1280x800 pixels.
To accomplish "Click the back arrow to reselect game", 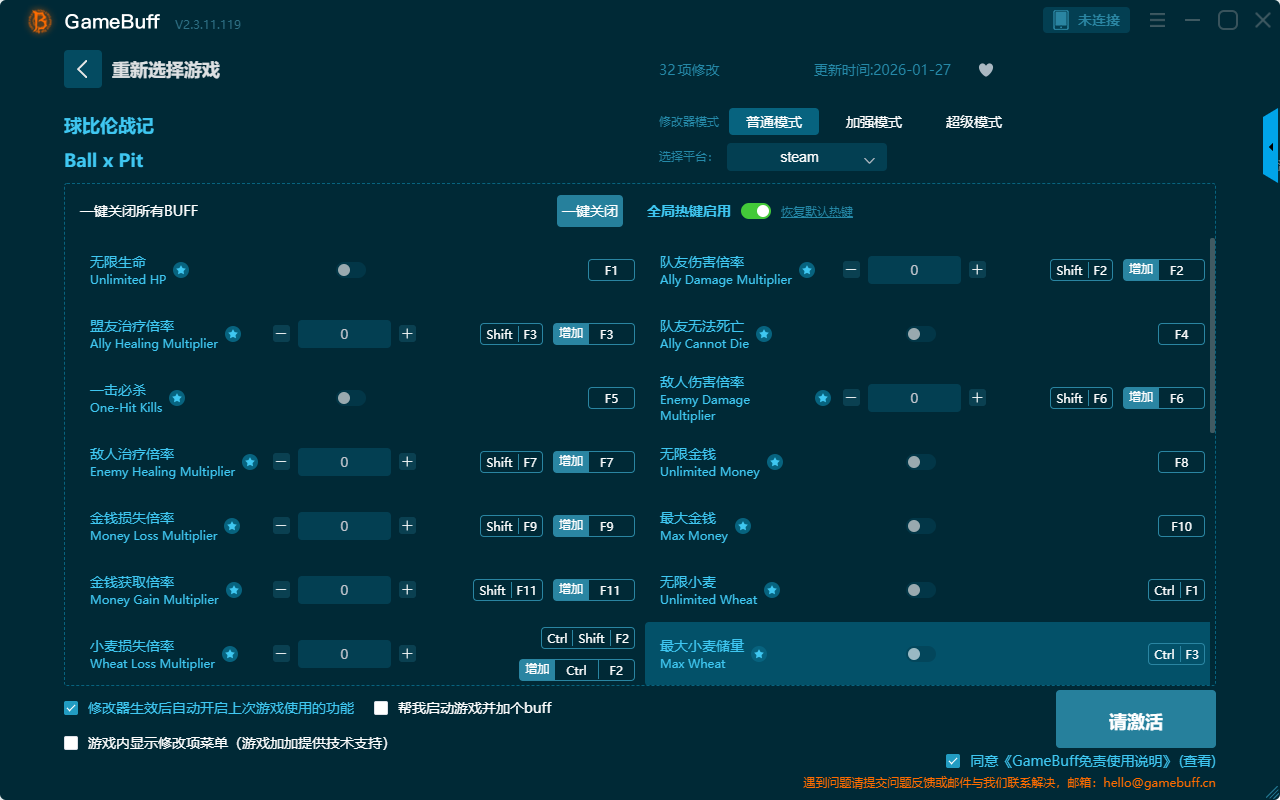I will pos(82,69).
